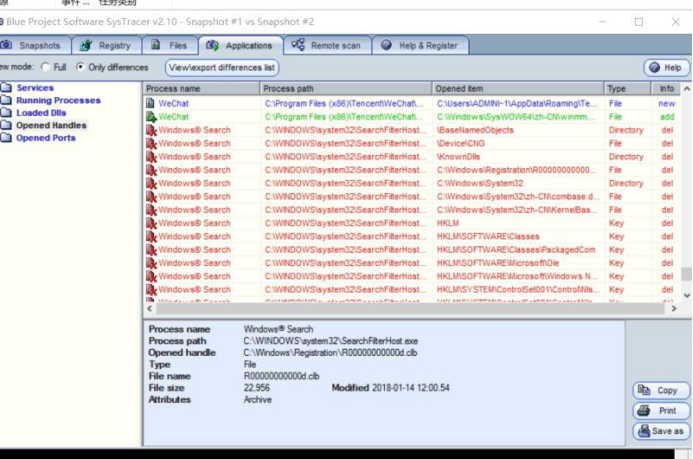The width and height of the screenshot is (693, 459).
Task: Click deleted icon on HKLM\SOFTWARE\Classes row
Action: click(152, 236)
